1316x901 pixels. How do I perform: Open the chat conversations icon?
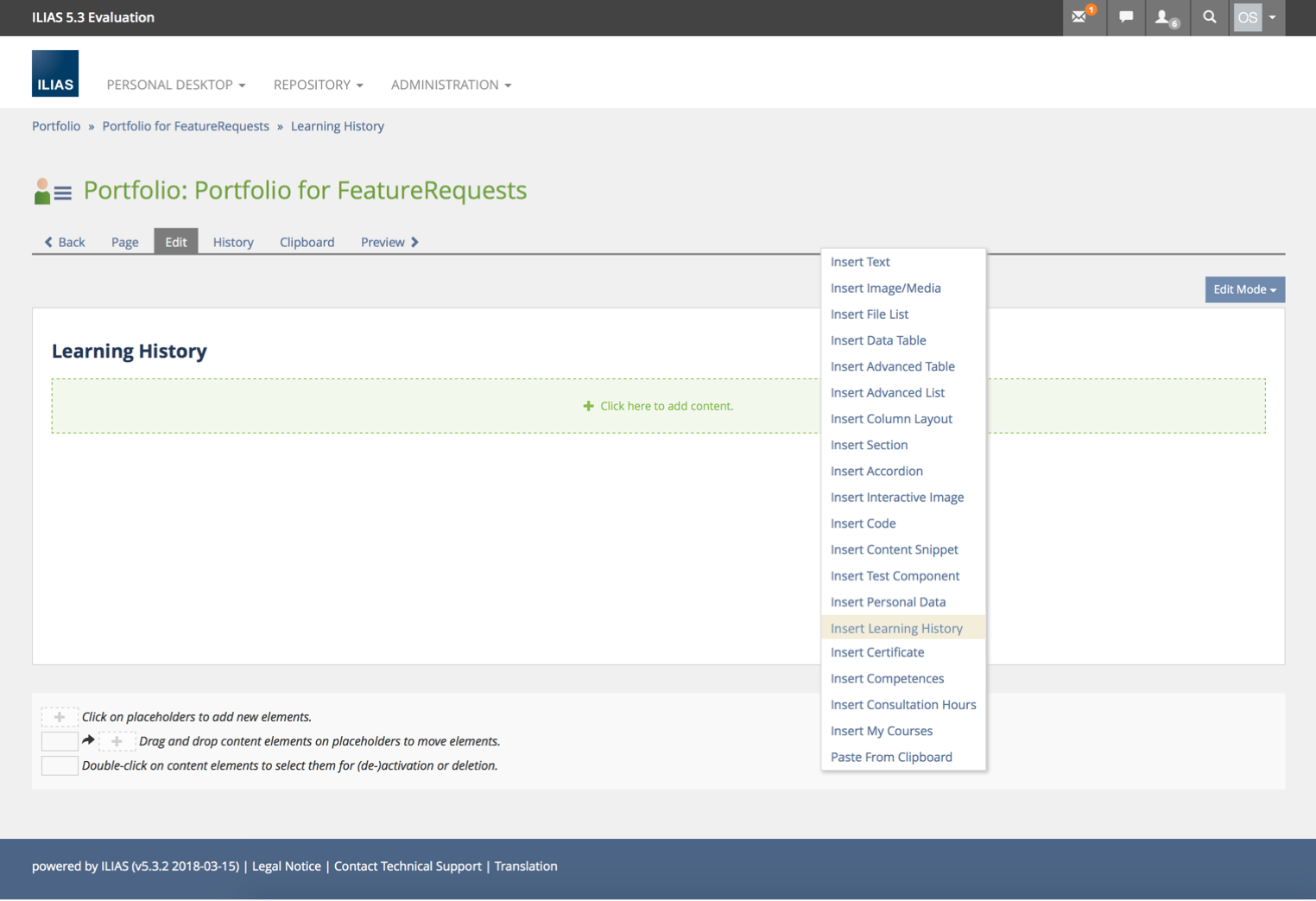(x=1126, y=17)
